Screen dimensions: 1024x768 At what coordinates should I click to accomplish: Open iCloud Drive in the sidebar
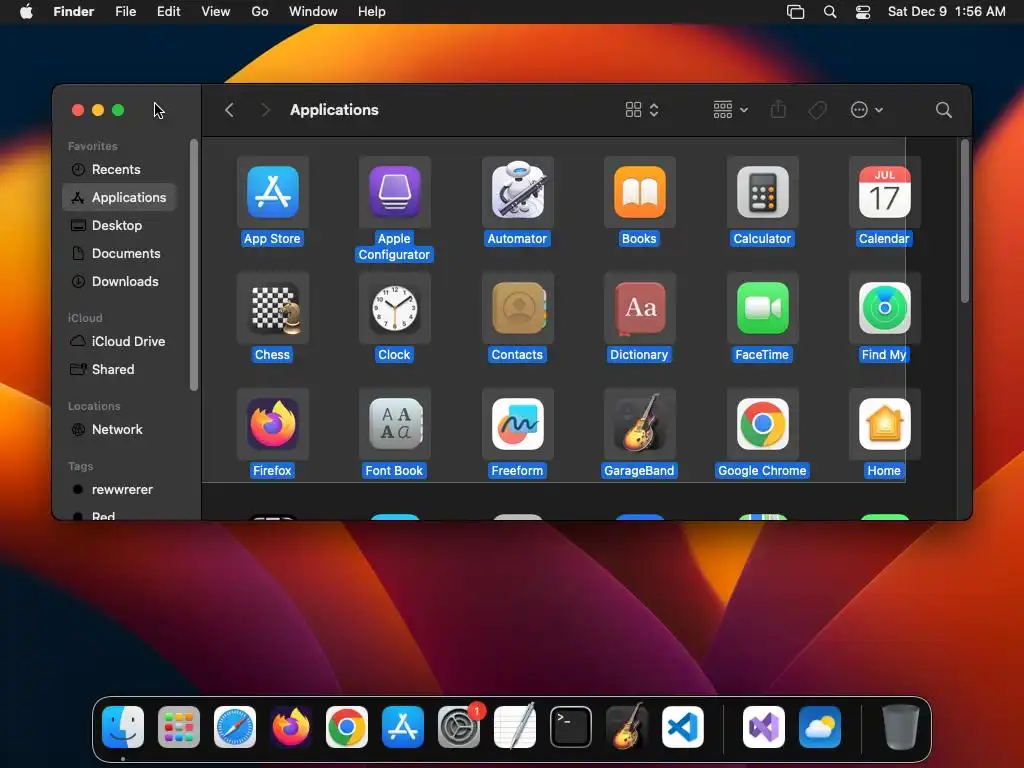(119, 342)
